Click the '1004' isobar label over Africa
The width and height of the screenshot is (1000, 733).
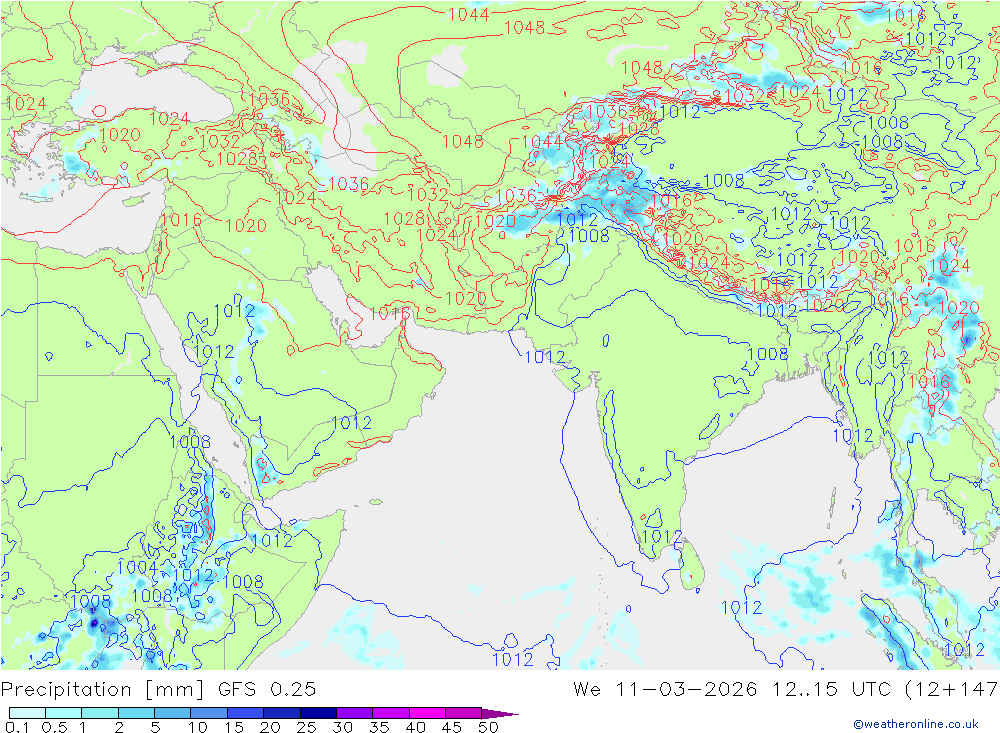137,566
